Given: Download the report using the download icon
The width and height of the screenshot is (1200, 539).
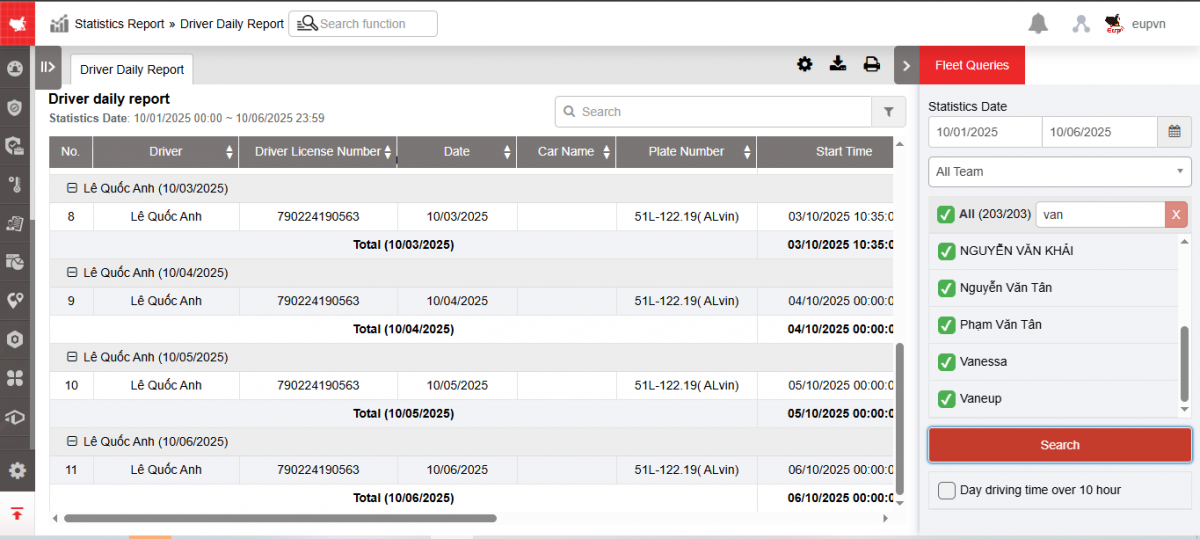Looking at the screenshot, I should [838, 65].
